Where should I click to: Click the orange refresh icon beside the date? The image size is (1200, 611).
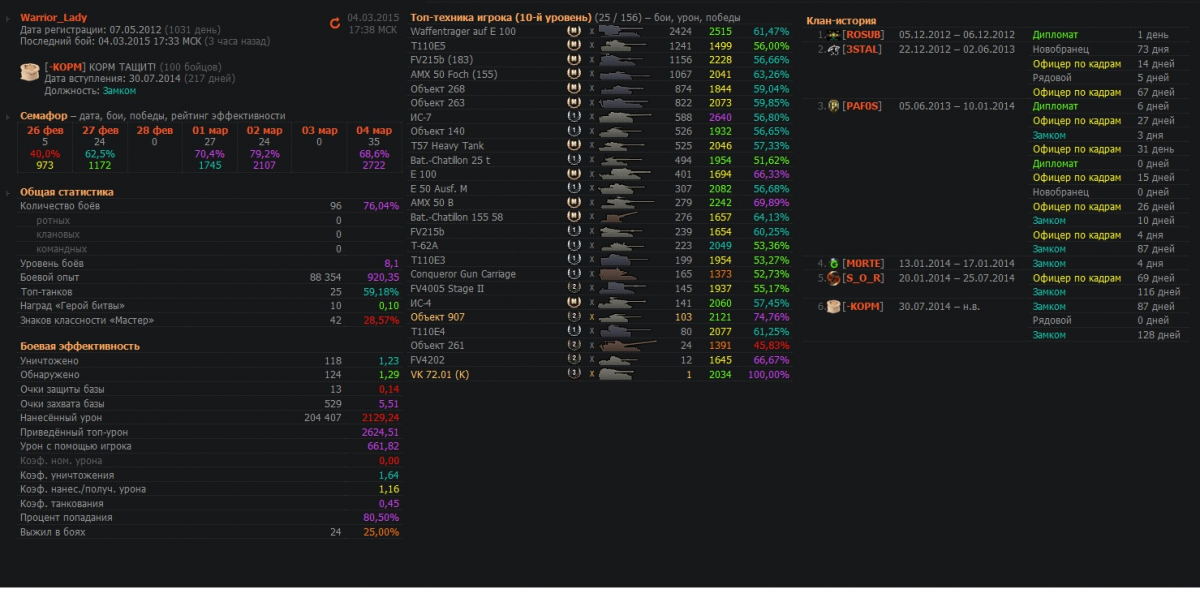(x=335, y=22)
